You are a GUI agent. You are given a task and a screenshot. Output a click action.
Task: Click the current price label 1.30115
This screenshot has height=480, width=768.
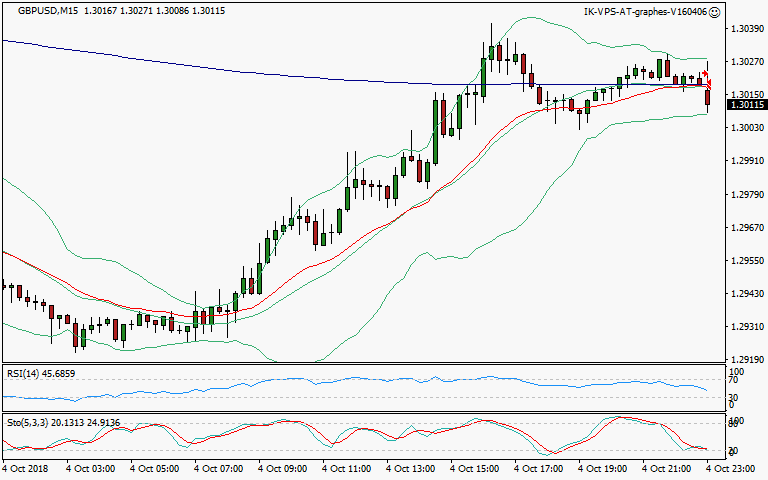[x=746, y=104]
